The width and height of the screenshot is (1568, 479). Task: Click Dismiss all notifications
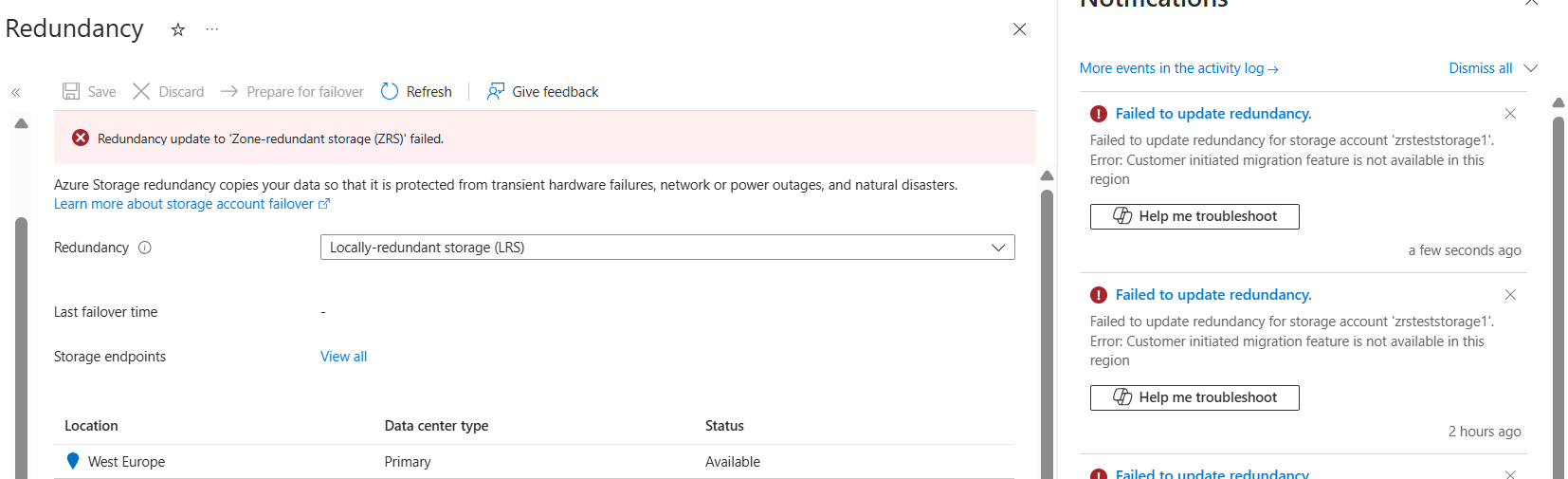click(x=1480, y=68)
